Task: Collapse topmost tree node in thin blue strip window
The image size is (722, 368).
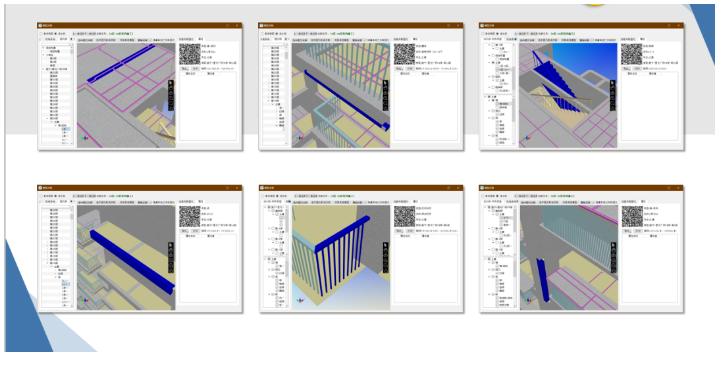Action: tap(44, 48)
